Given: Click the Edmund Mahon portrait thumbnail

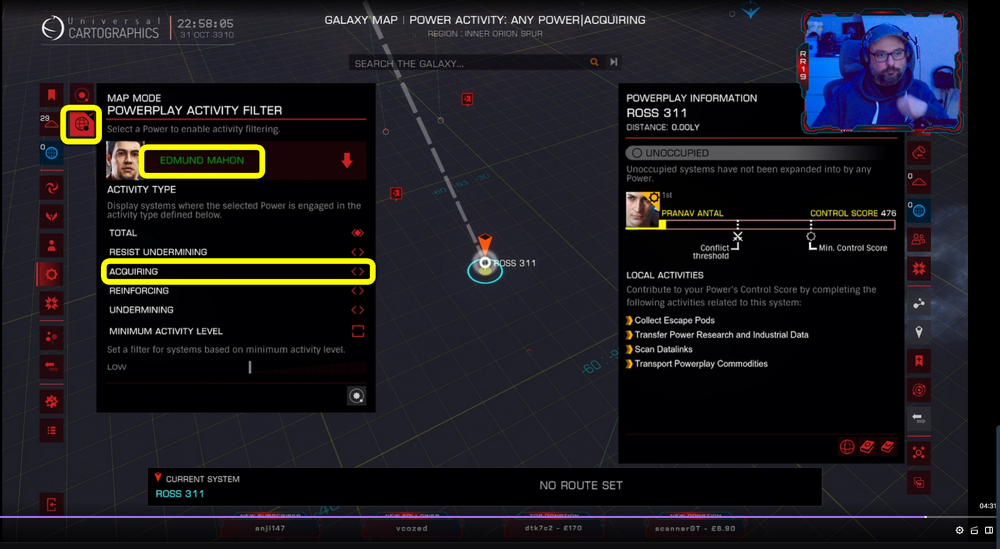Looking at the screenshot, I should coord(123,161).
